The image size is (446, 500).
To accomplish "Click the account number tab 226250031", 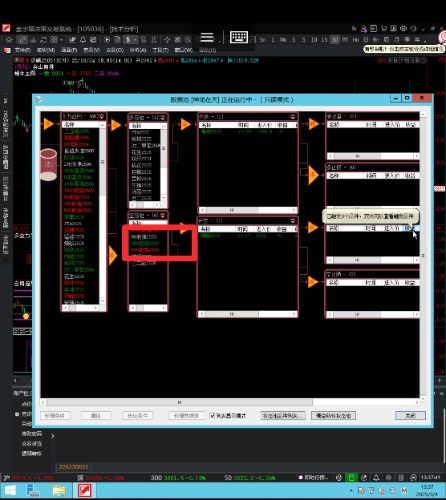I will [73, 467].
